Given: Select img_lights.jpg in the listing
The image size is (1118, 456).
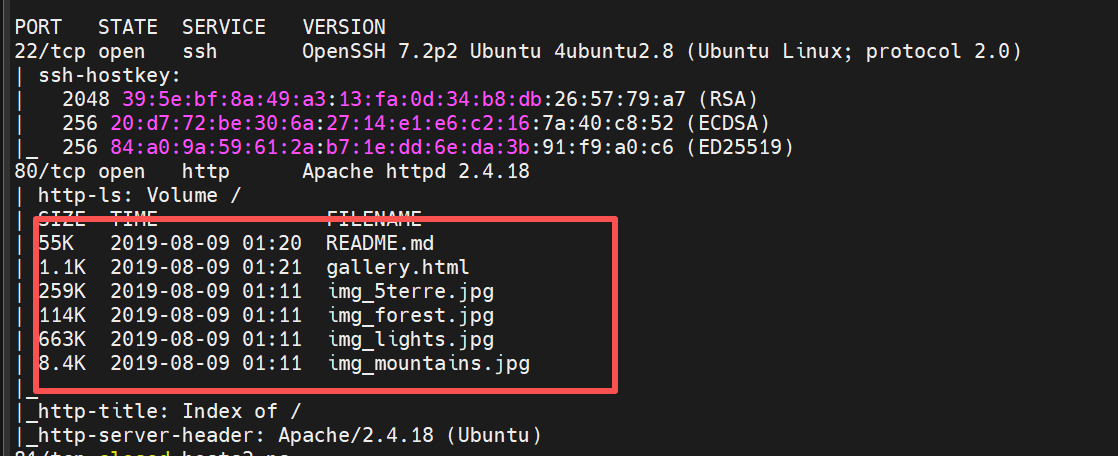Looking at the screenshot, I should 410,339.
